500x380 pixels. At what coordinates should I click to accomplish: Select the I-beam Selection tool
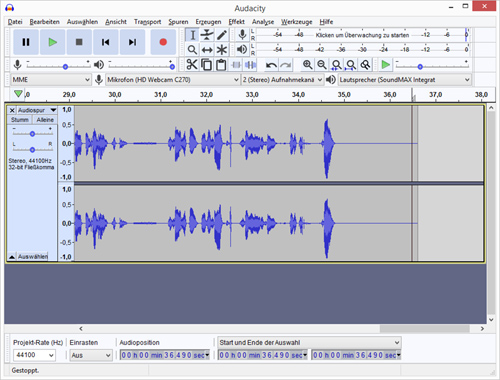coord(192,35)
